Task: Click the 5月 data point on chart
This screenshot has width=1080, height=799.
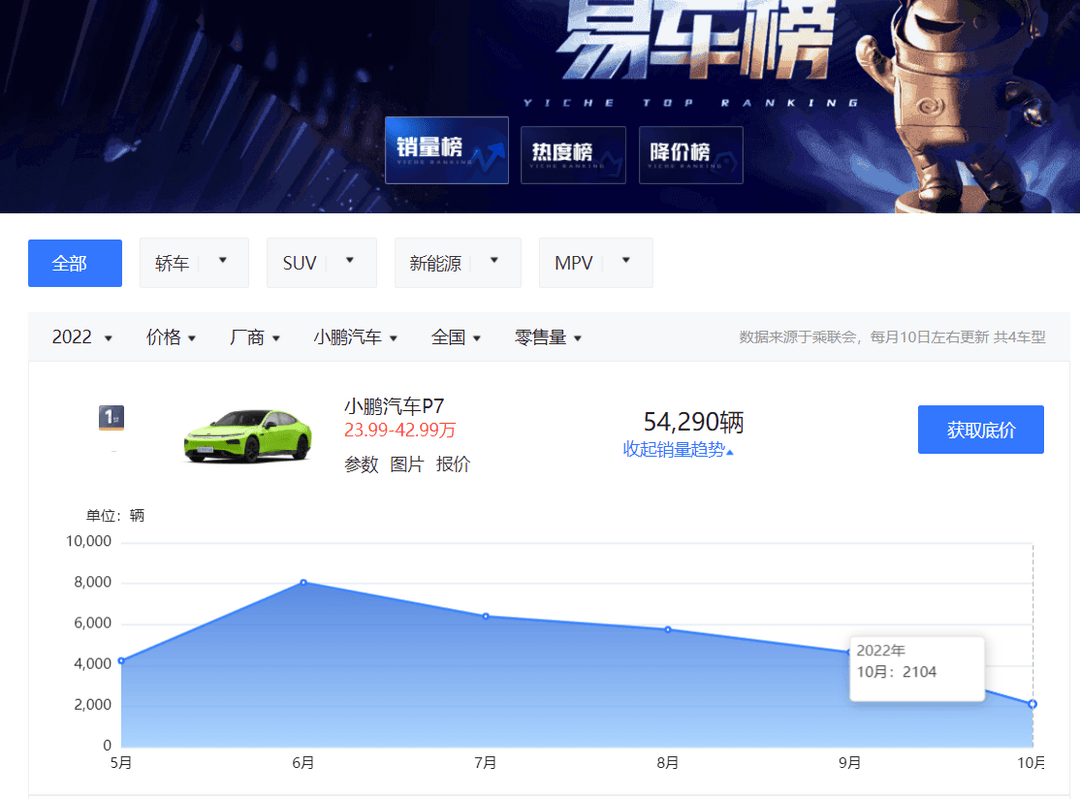Action: 122,661
